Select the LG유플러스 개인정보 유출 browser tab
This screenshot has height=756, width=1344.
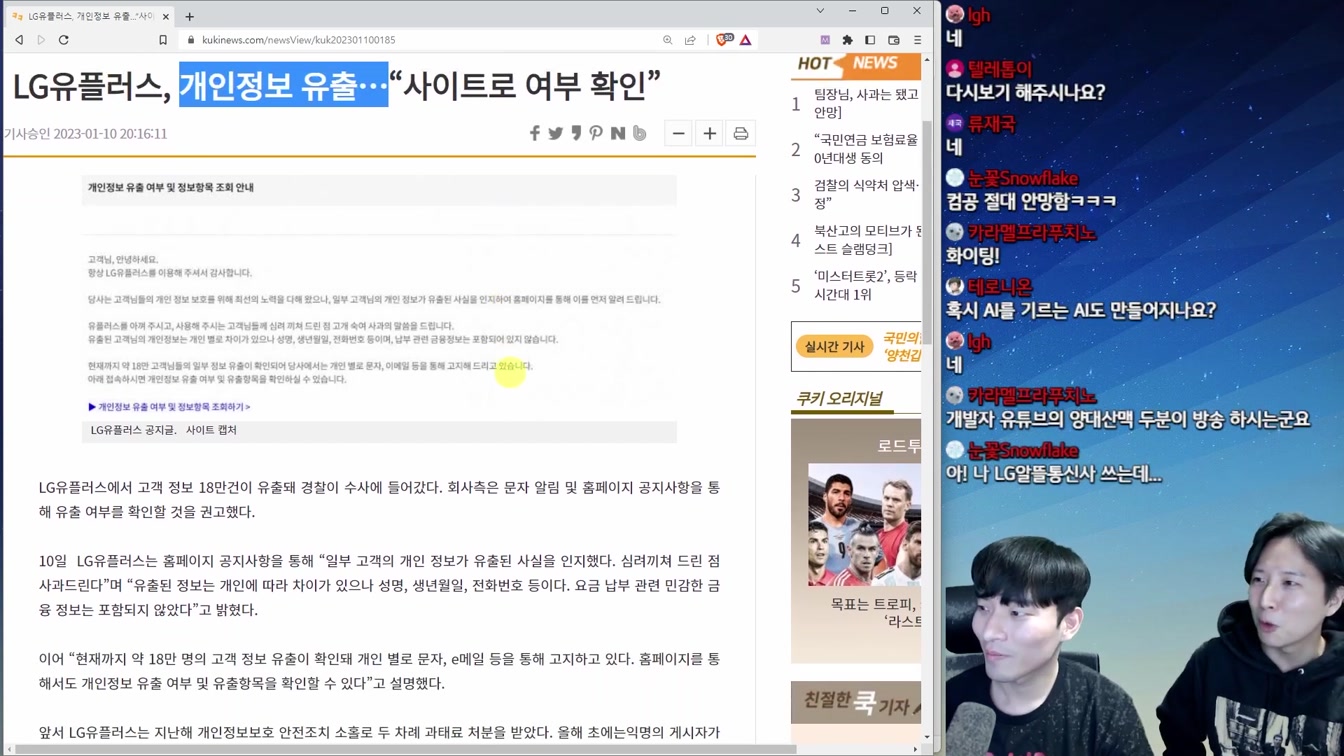[90, 16]
